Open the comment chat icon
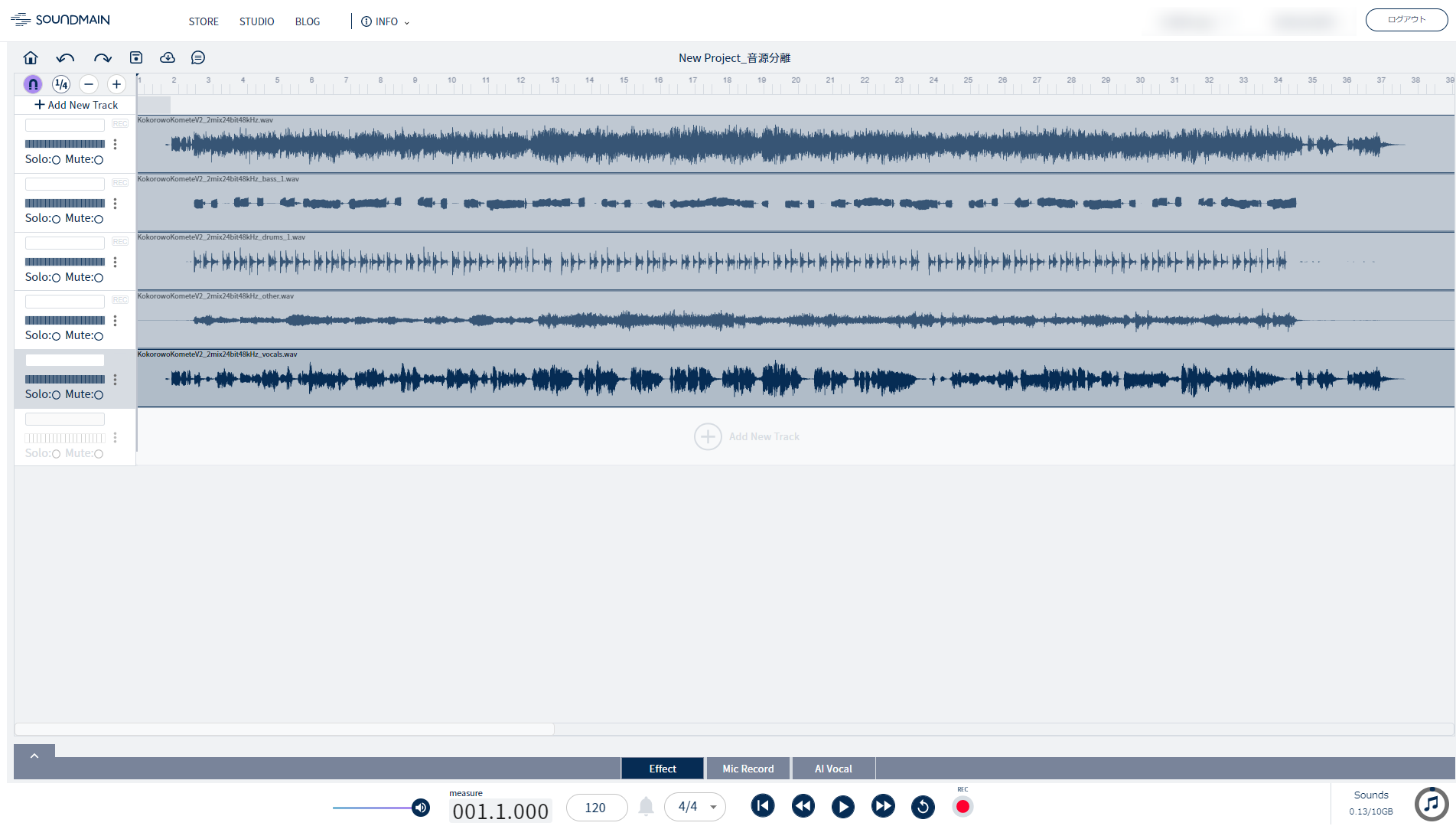The height and width of the screenshot is (826, 1456). coord(198,57)
